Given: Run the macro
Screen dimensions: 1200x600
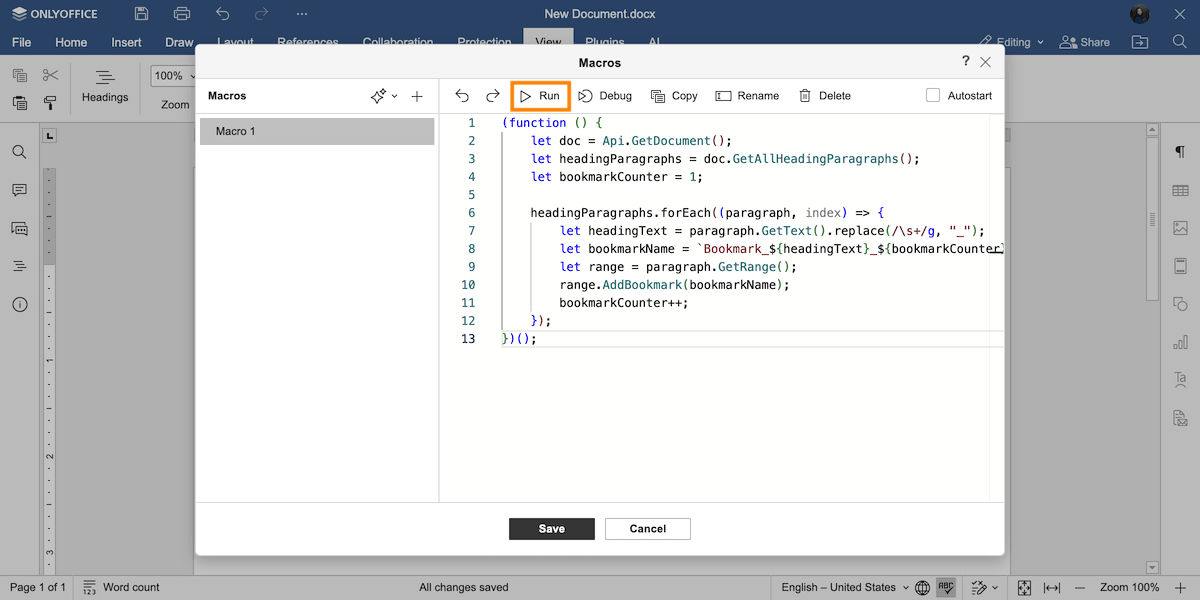Looking at the screenshot, I should pos(540,96).
